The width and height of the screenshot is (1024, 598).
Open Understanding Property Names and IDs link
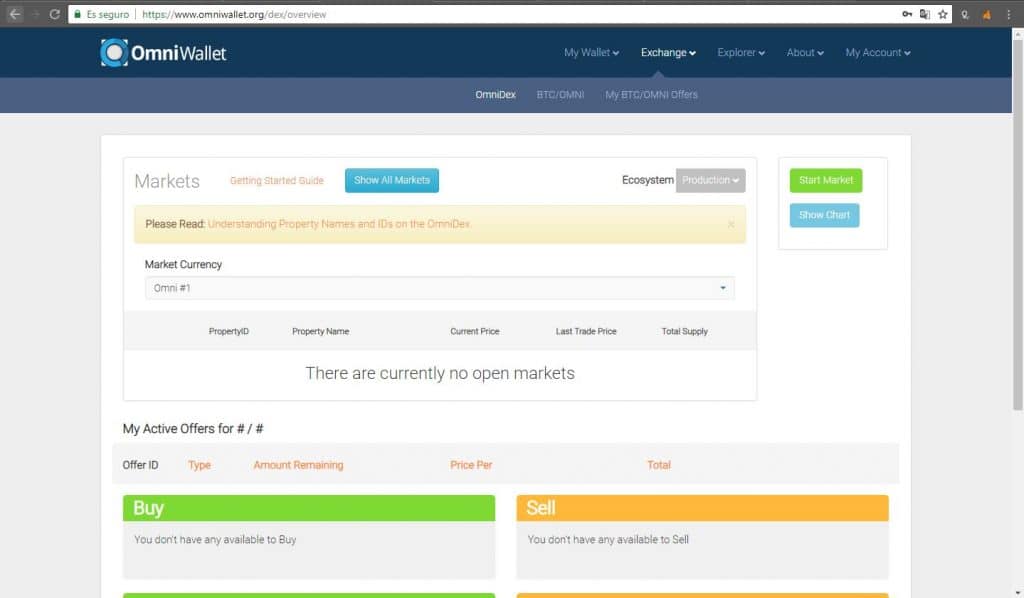(x=339, y=224)
